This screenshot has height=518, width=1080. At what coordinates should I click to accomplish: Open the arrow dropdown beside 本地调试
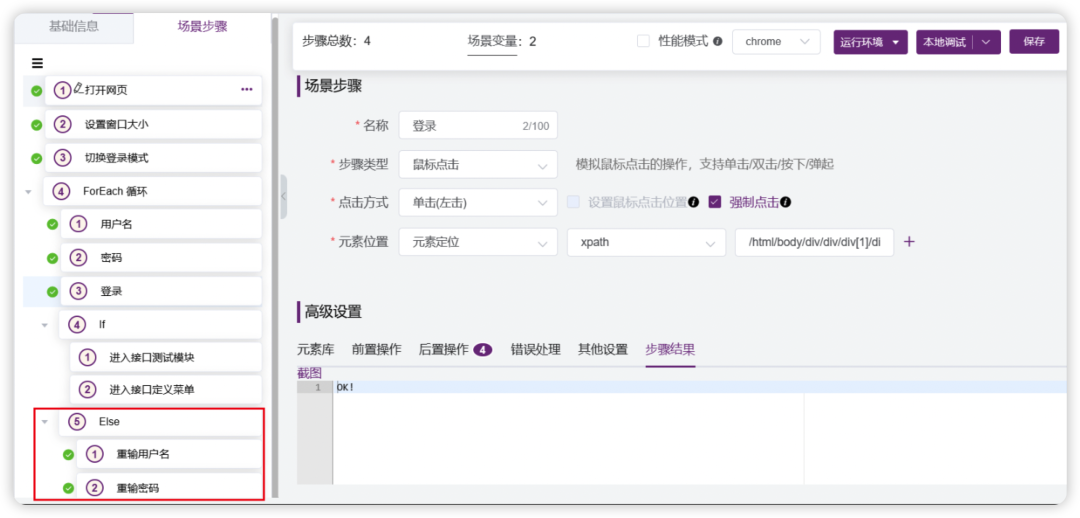point(986,42)
